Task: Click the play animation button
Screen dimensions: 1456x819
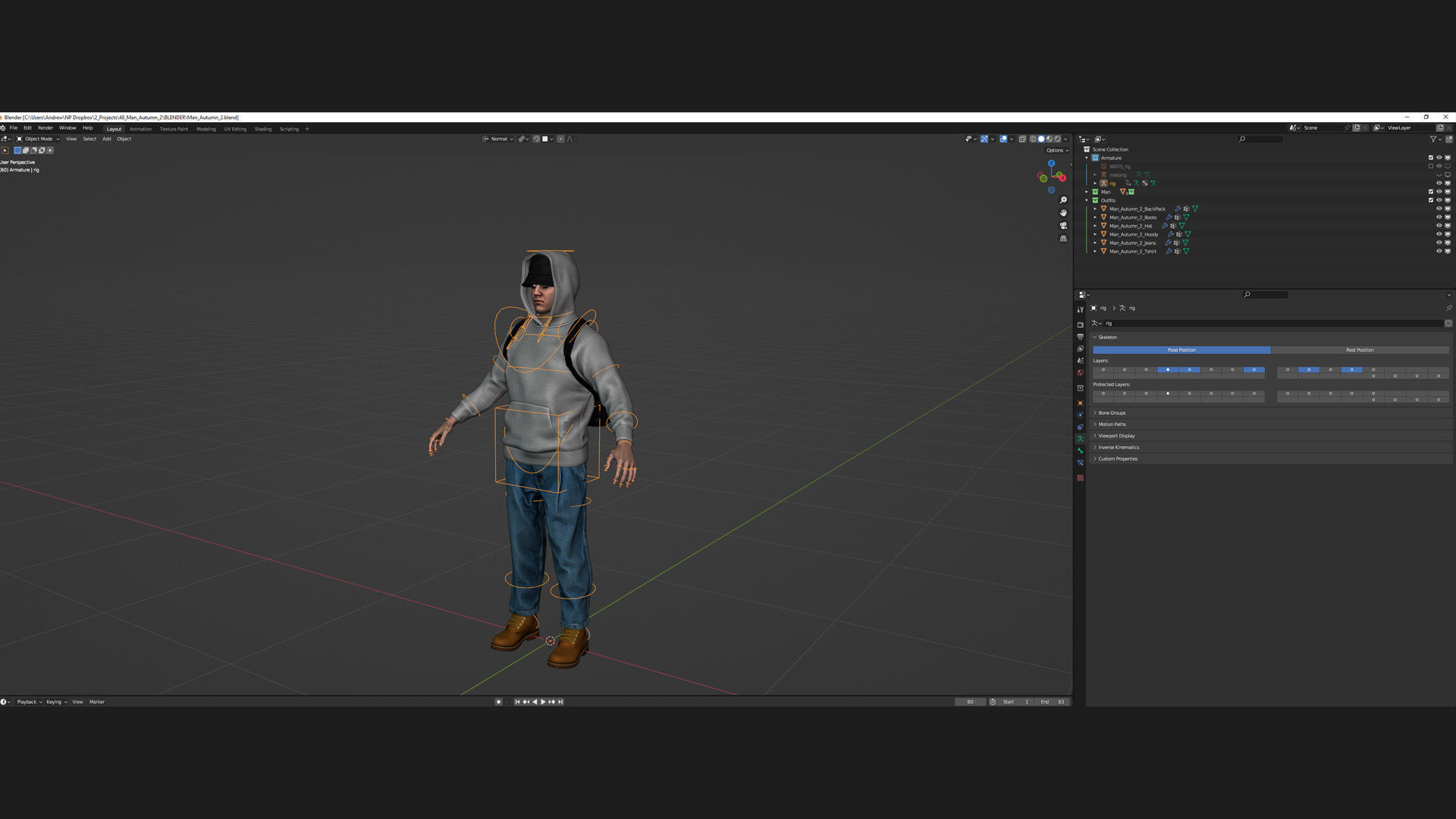Action: pyautogui.click(x=543, y=701)
